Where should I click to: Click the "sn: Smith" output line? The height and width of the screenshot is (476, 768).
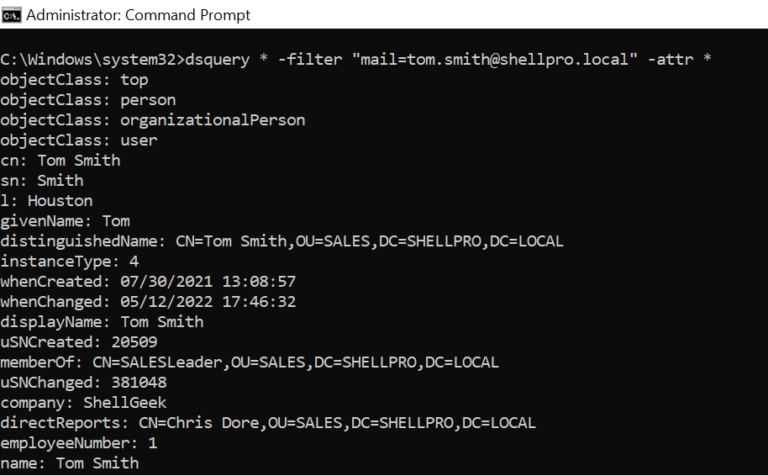pos(42,181)
